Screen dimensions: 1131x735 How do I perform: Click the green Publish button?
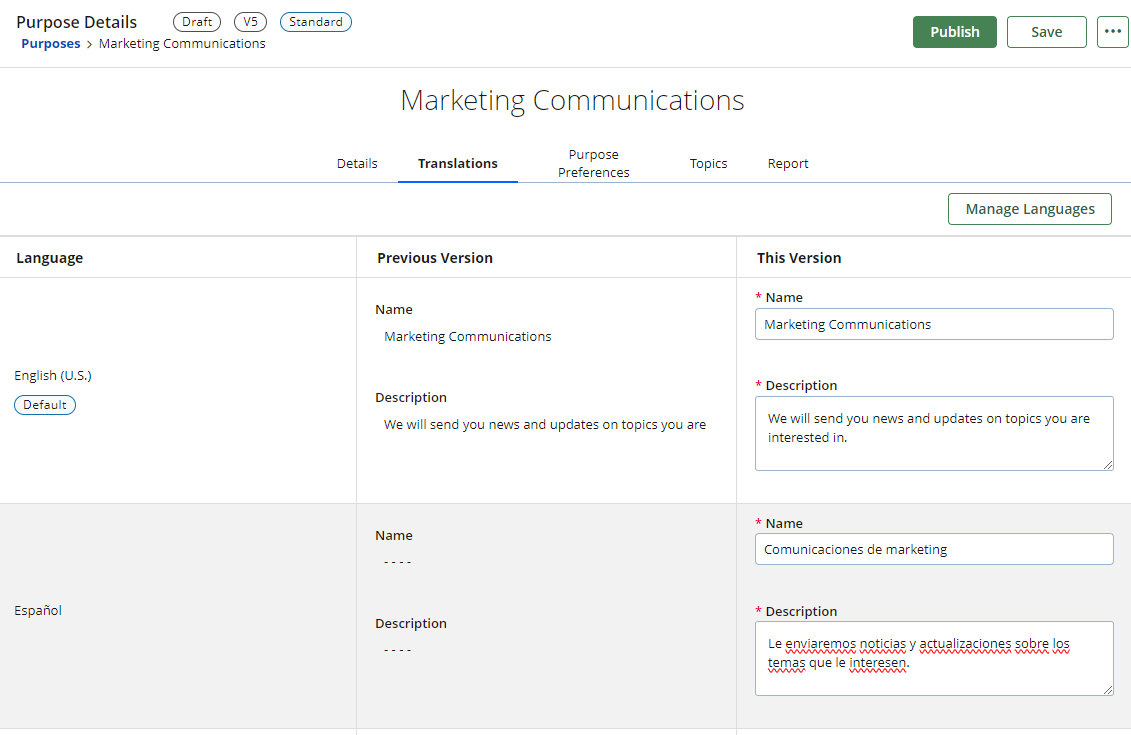tap(954, 32)
